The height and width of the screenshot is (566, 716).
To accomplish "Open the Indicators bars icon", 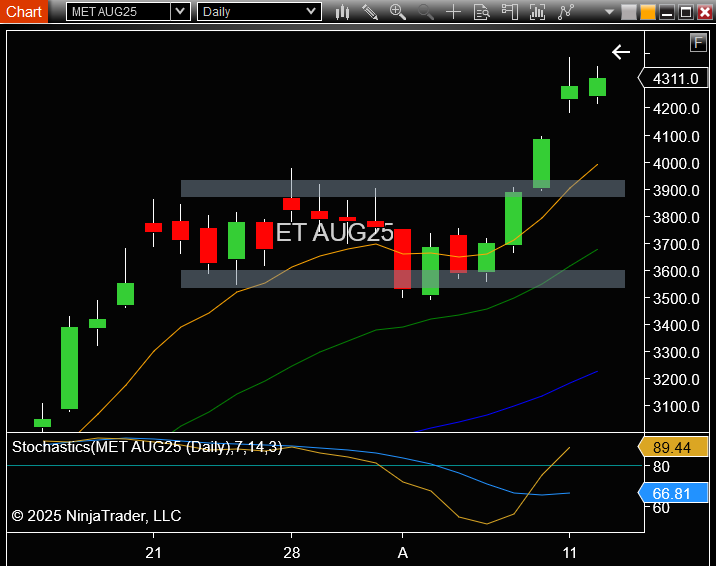I will [537, 12].
